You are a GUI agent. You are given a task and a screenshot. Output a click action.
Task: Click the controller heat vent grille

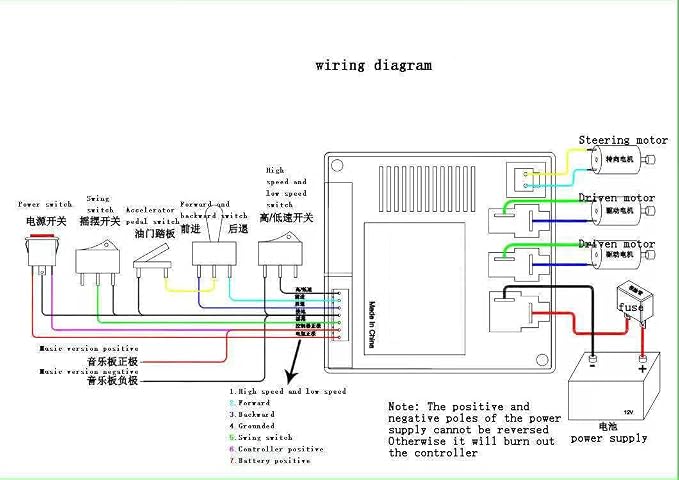tap(427, 189)
